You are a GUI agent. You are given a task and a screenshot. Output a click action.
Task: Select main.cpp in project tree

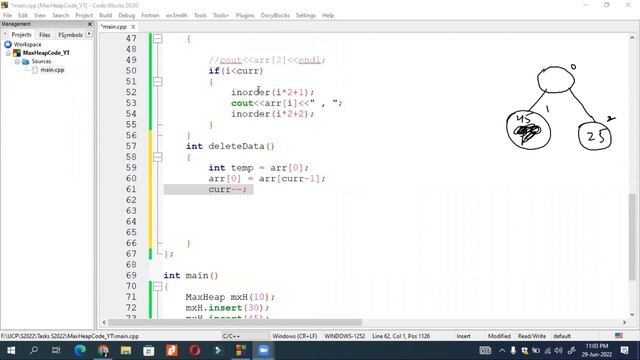(52, 70)
